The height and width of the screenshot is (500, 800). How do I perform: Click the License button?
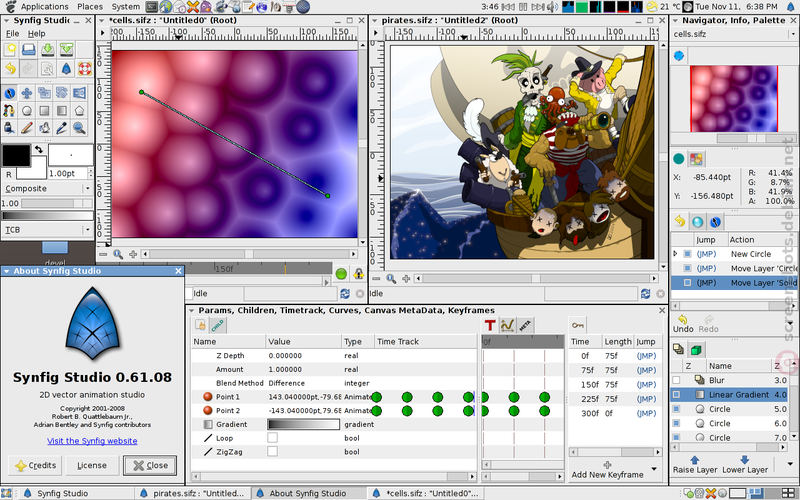click(92, 465)
